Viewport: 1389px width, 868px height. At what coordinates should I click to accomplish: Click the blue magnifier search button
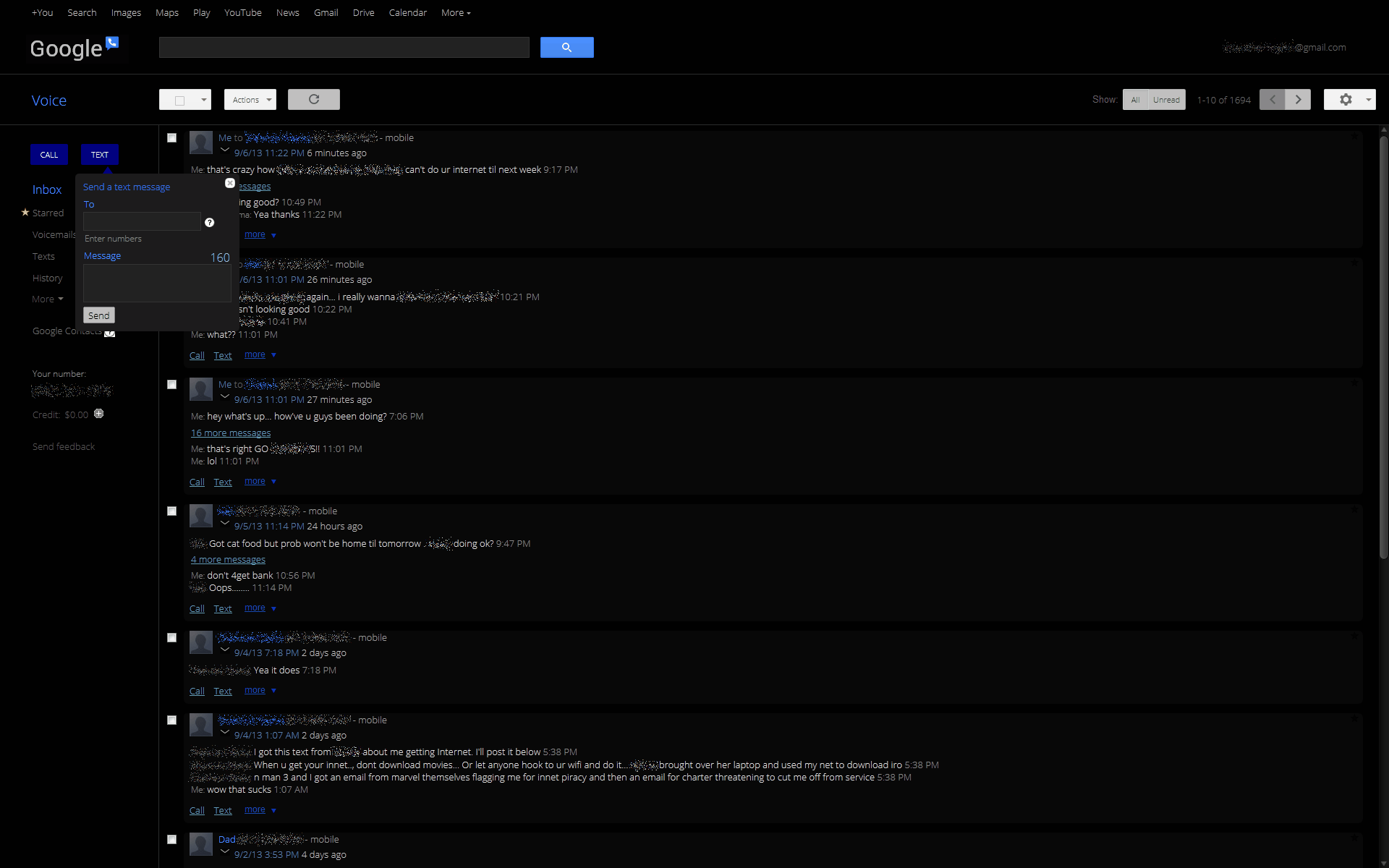point(566,47)
